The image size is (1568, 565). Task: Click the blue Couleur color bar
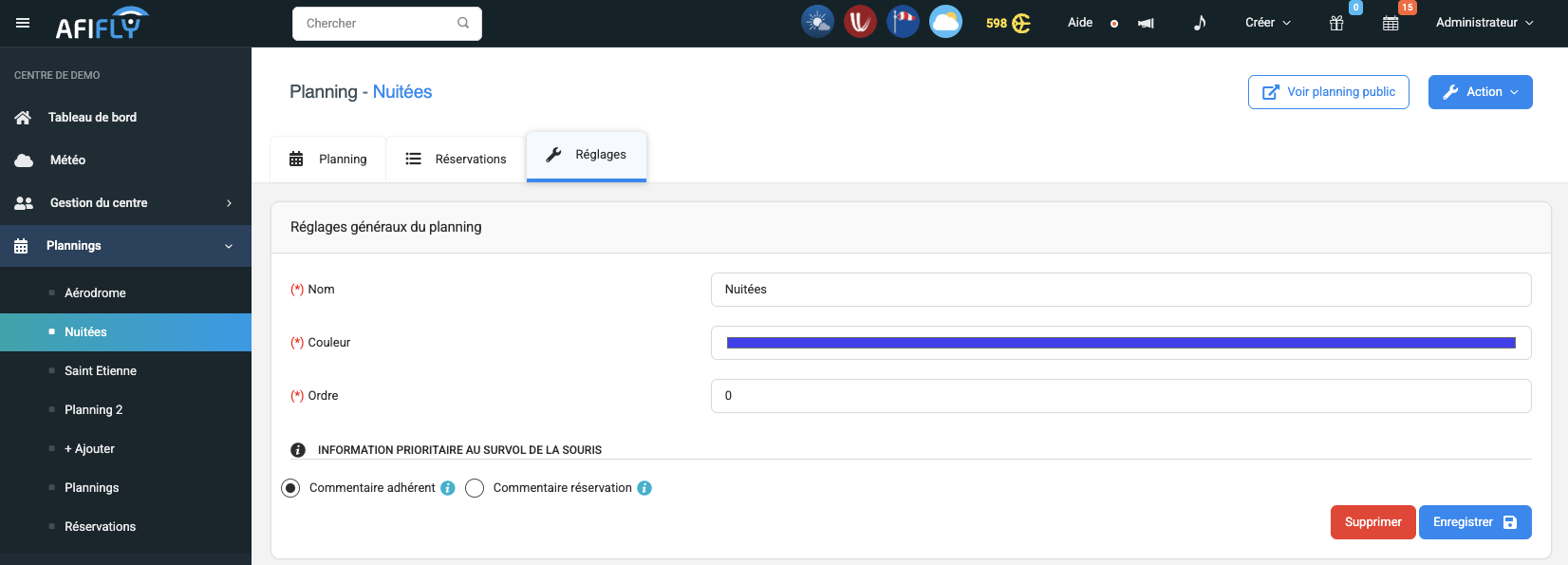(1120, 343)
